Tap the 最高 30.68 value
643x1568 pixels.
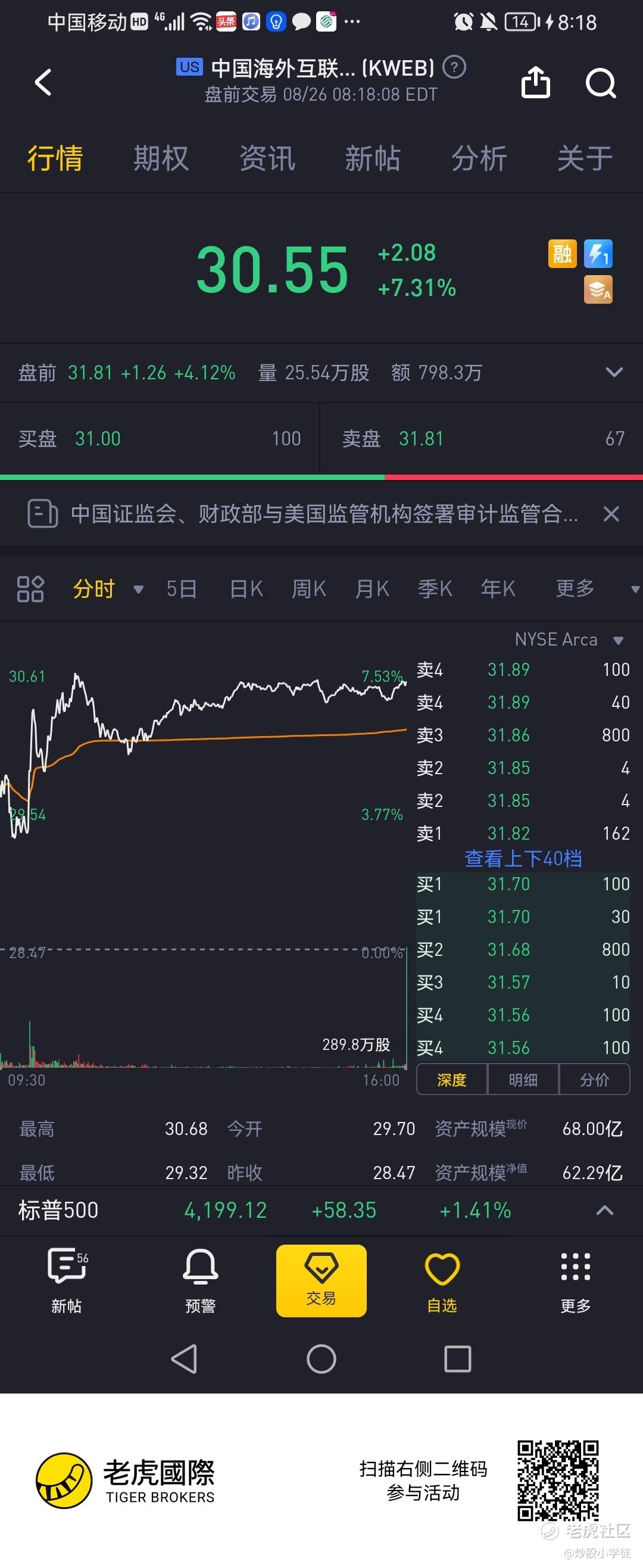[x=186, y=1129]
